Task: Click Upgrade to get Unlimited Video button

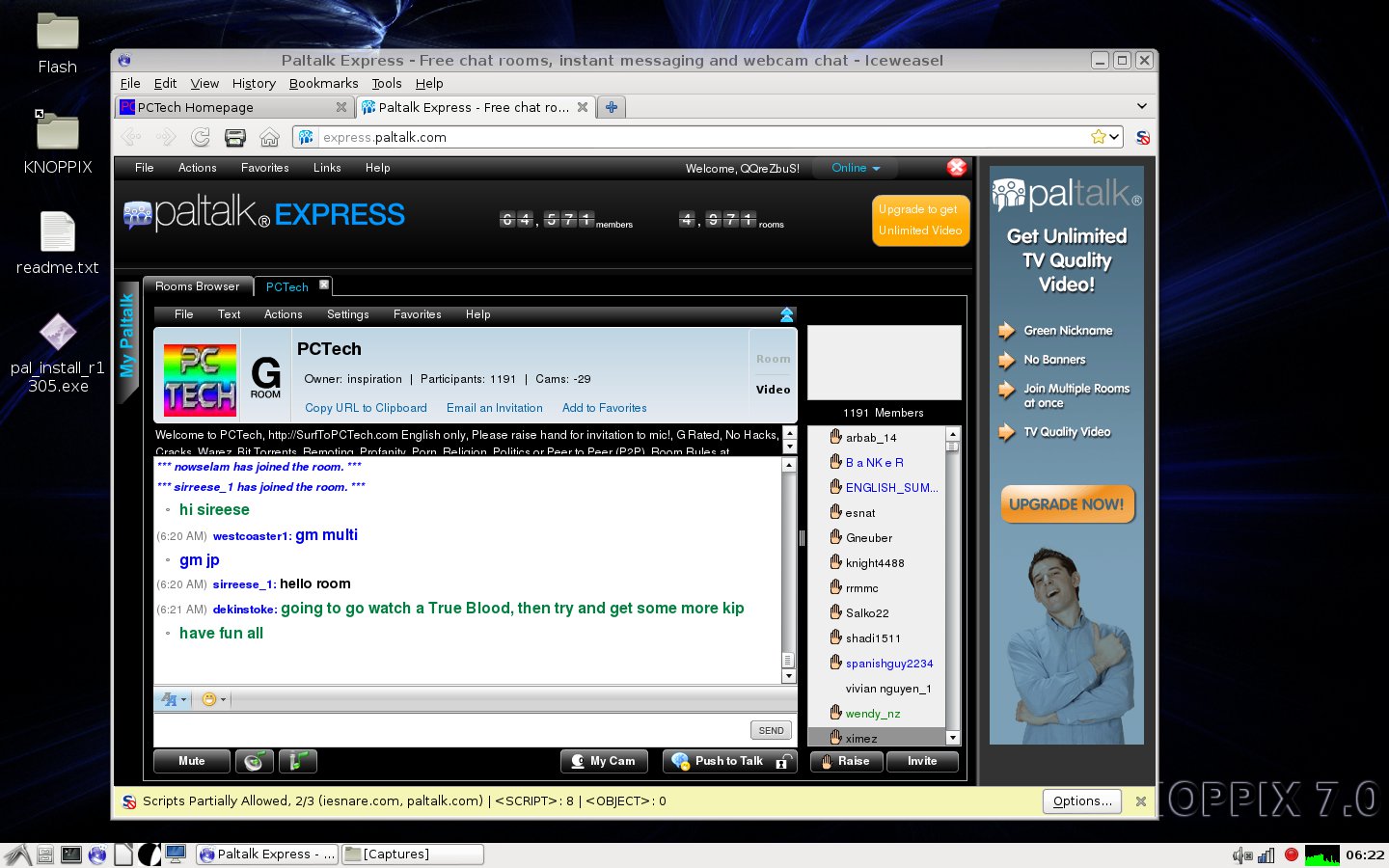Action: click(x=920, y=220)
